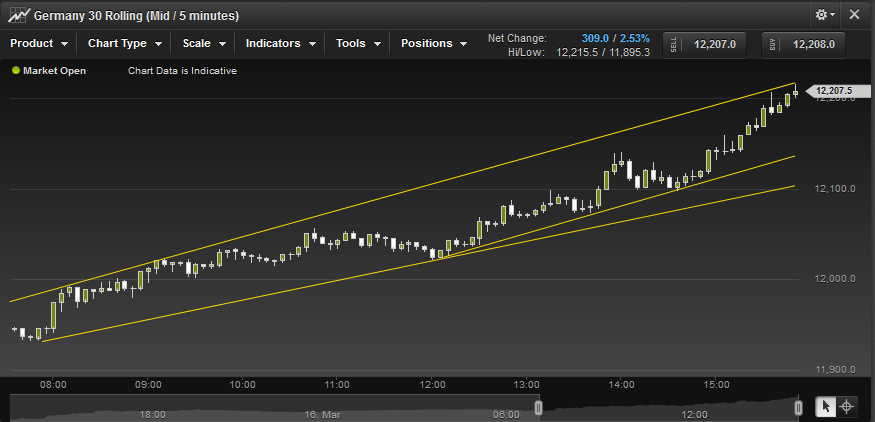Click the 'Chart Data is Indicative' notice
This screenshot has height=422, width=875.
[x=182, y=71]
